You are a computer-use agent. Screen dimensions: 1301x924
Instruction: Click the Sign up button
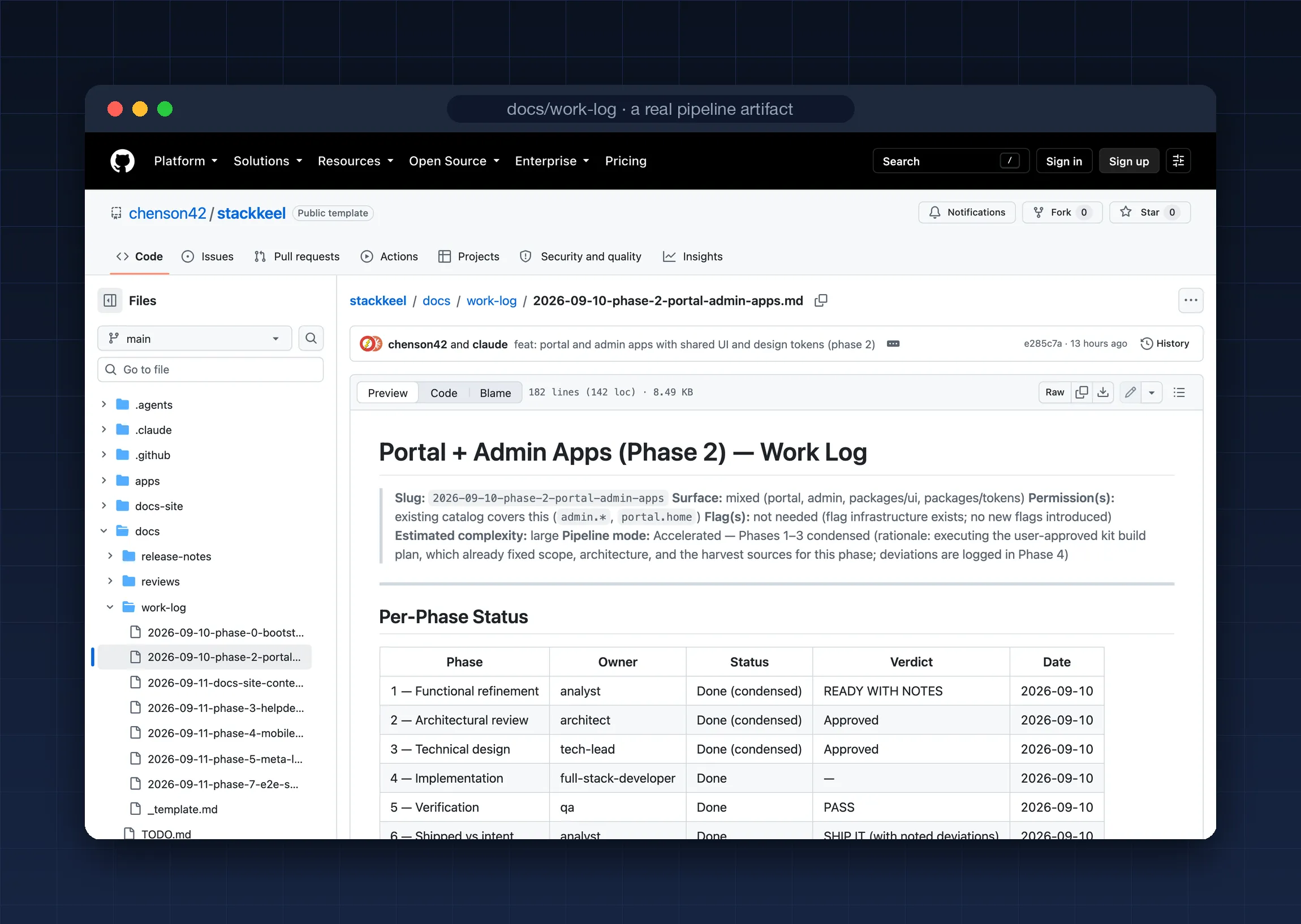(1128, 161)
